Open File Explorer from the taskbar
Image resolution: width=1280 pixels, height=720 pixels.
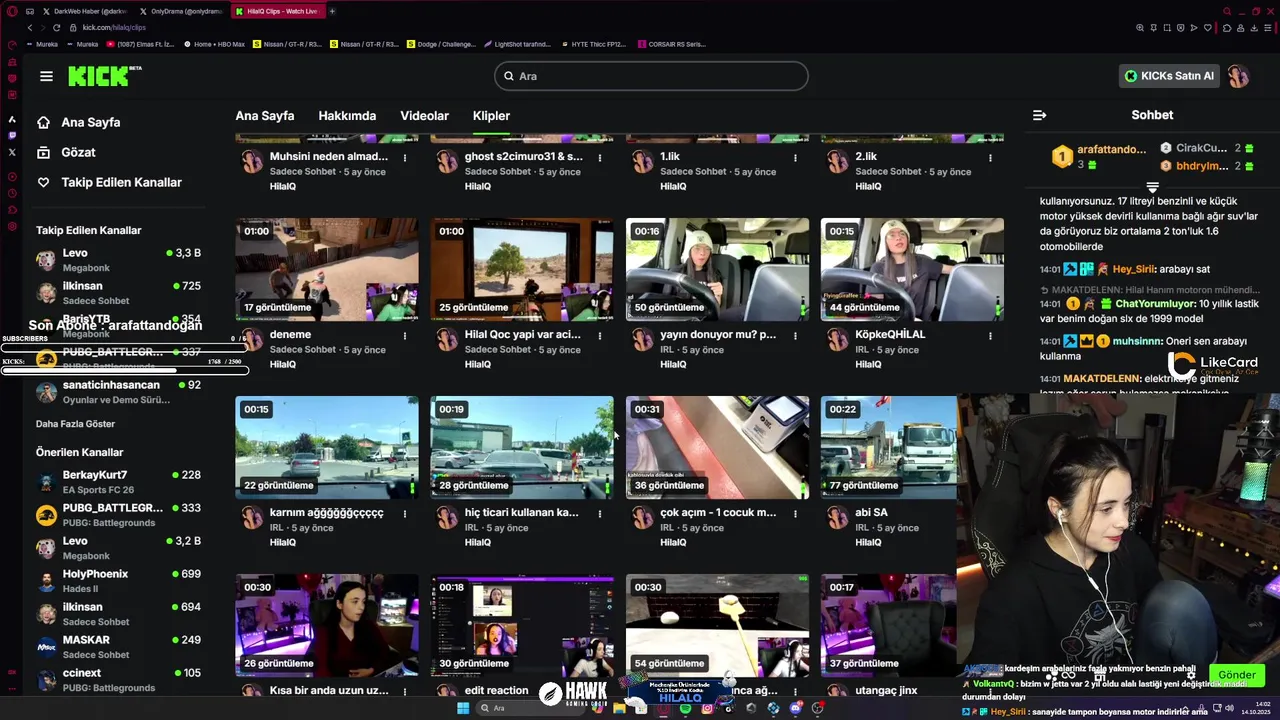pos(619,708)
